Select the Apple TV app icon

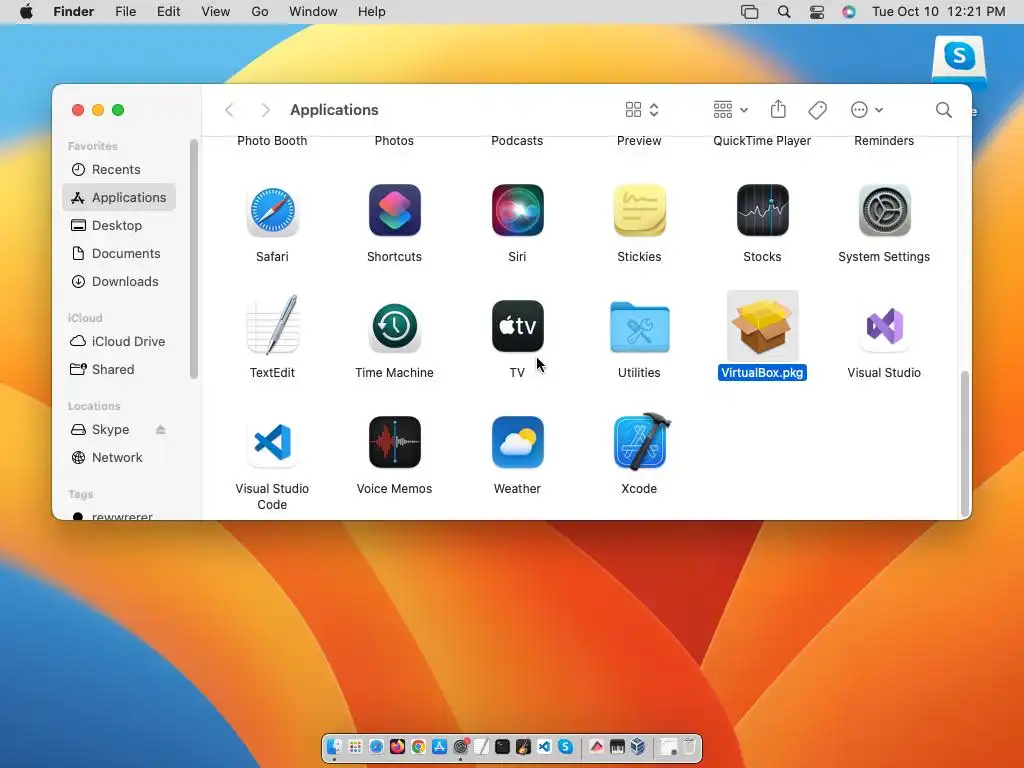click(x=517, y=327)
